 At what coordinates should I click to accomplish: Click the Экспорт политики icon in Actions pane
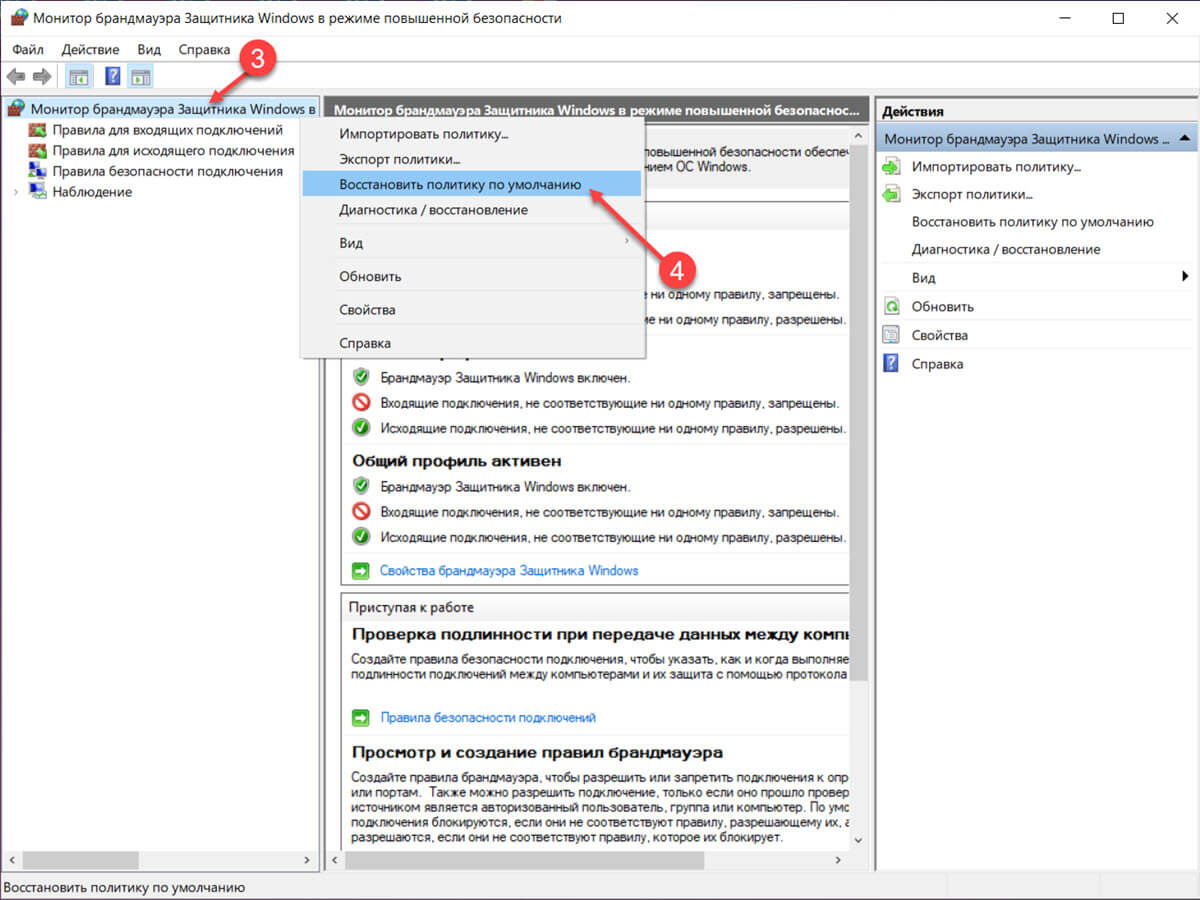tap(891, 194)
